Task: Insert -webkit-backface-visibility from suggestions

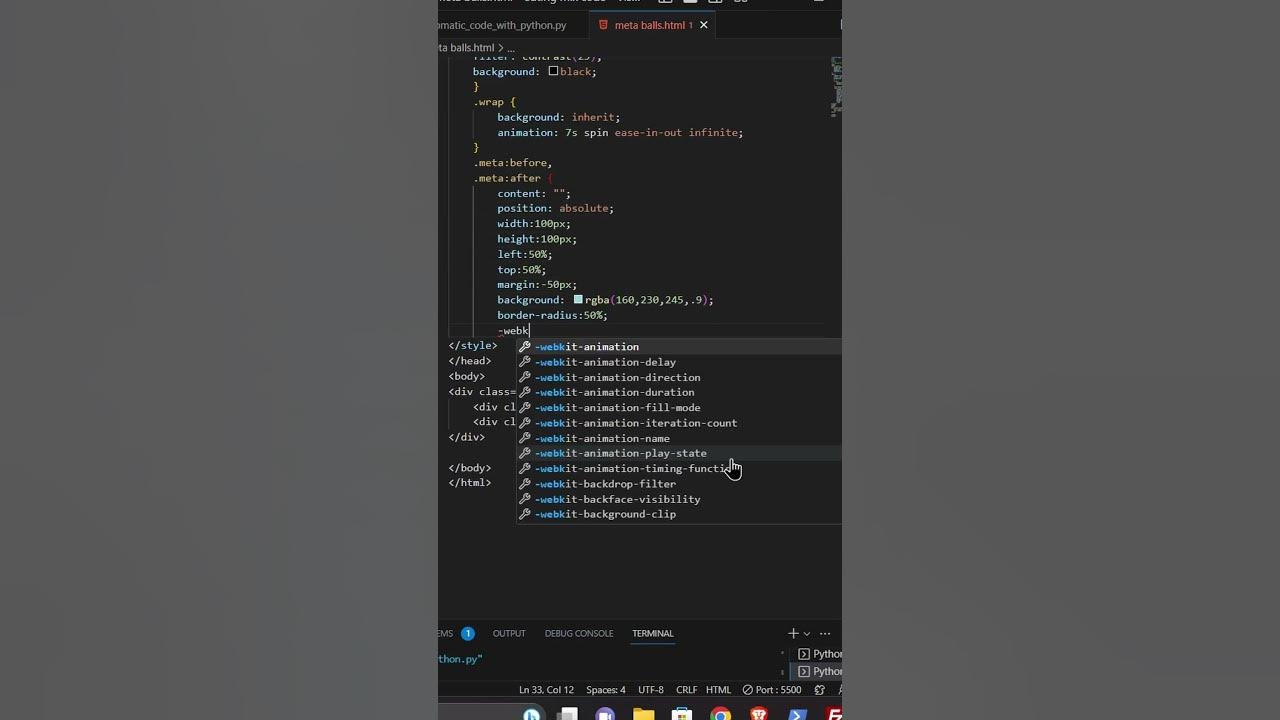Action: coord(679,499)
